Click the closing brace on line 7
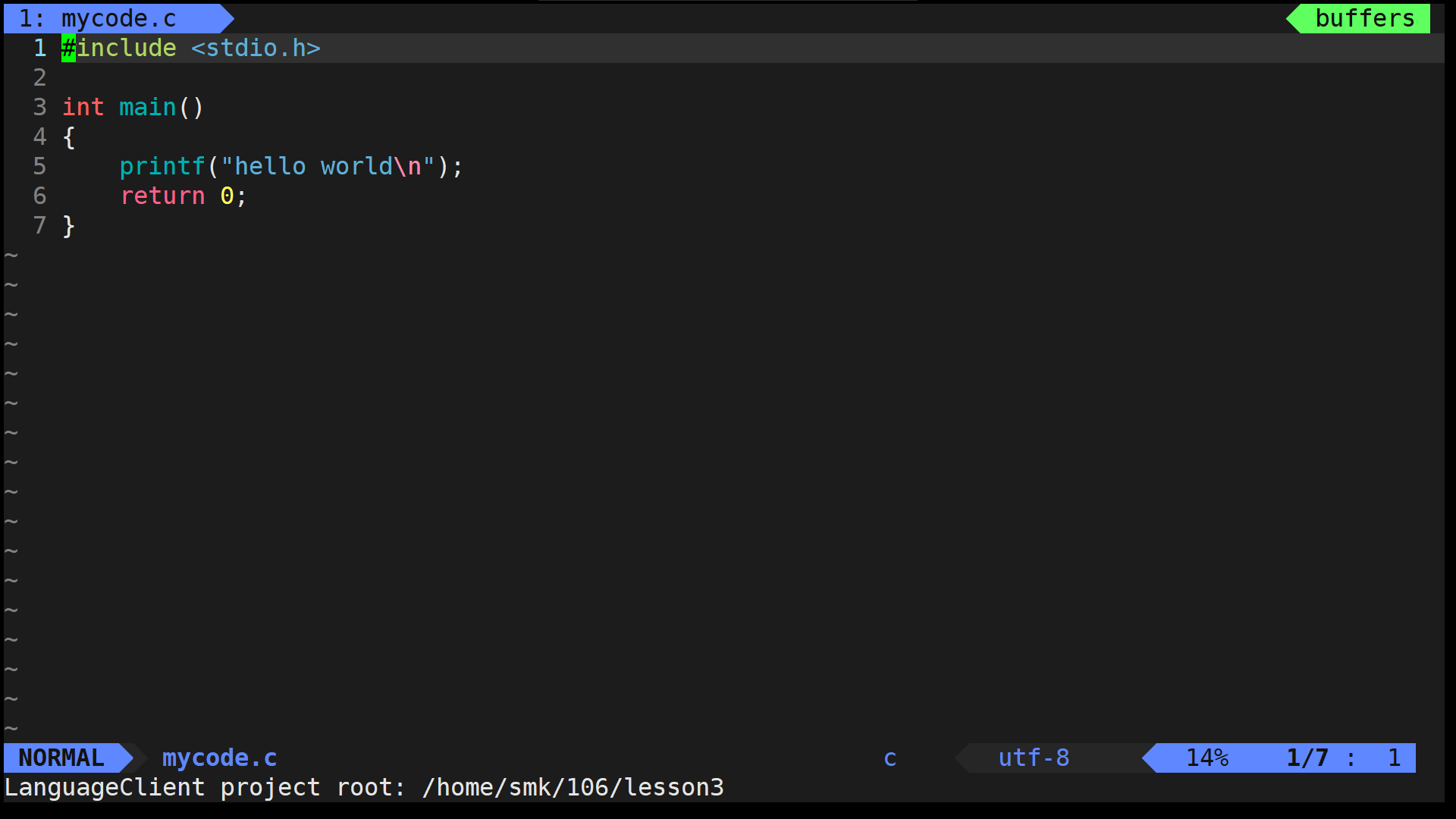 (x=68, y=225)
